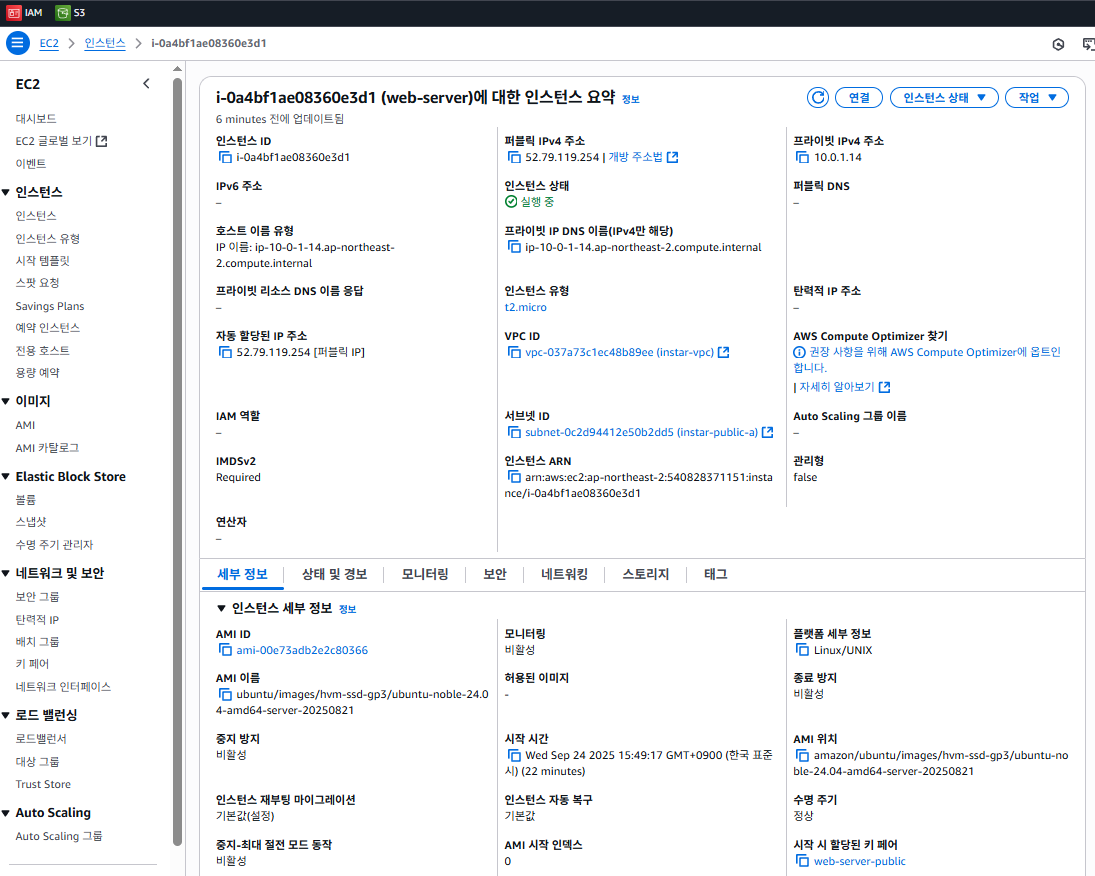
Task: Click the external link icon next to EC2 글로벌 보기
Action: [101, 141]
